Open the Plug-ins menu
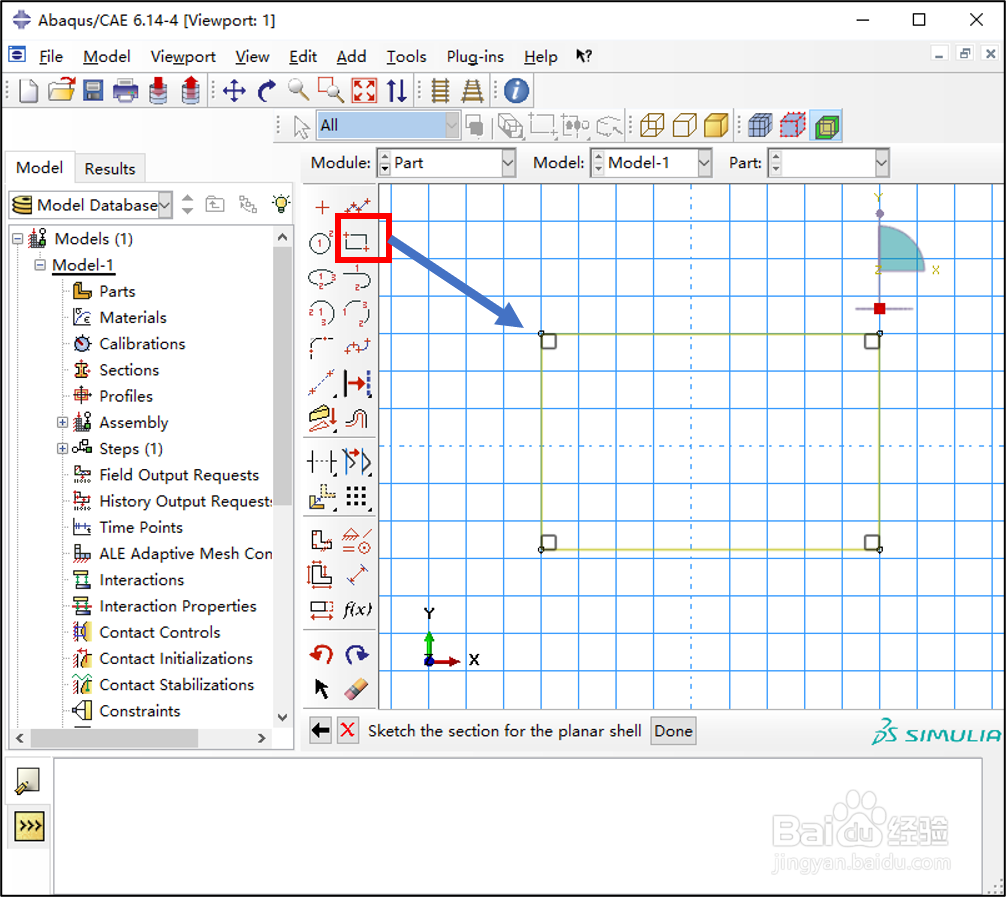Screen dimensions: 1006x897 [475, 56]
